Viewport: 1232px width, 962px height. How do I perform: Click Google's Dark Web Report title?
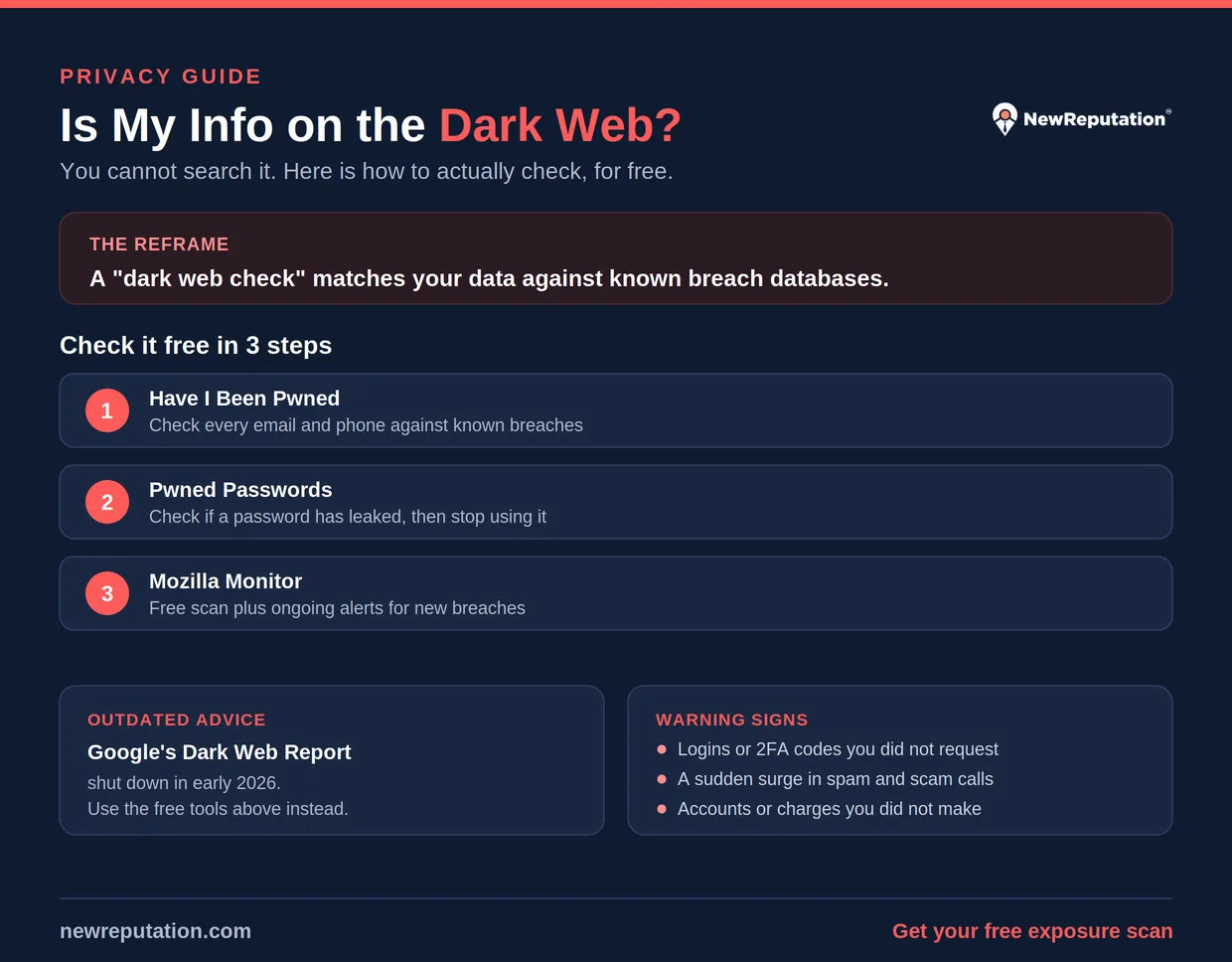click(220, 752)
